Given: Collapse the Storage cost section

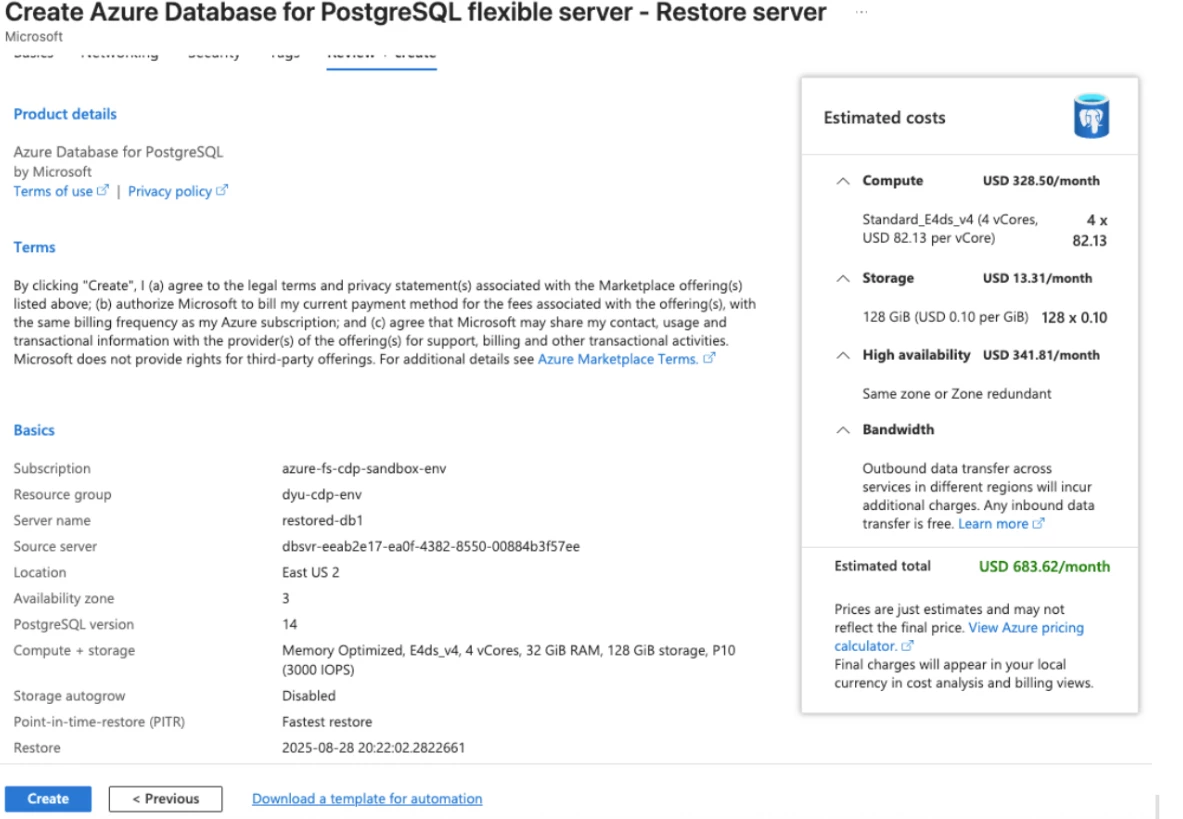Looking at the screenshot, I should pyautogui.click(x=843, y=278).
